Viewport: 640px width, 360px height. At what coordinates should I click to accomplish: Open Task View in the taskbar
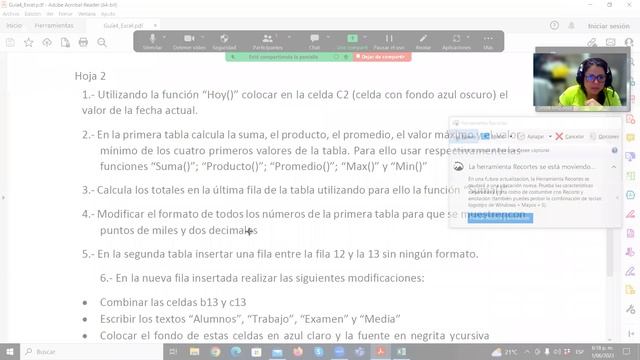tap(173, 351)
